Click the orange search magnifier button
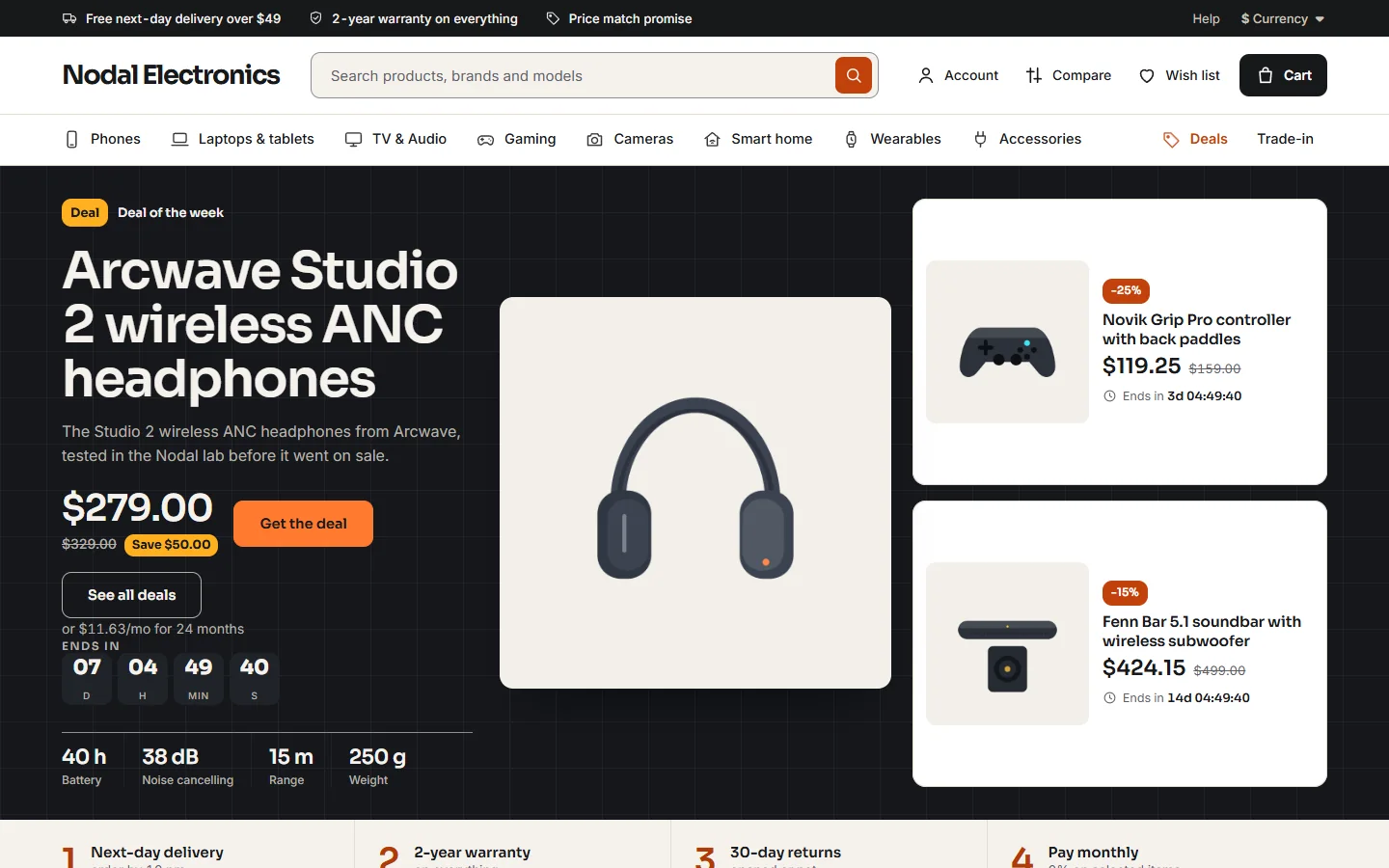 pos(854,75)
